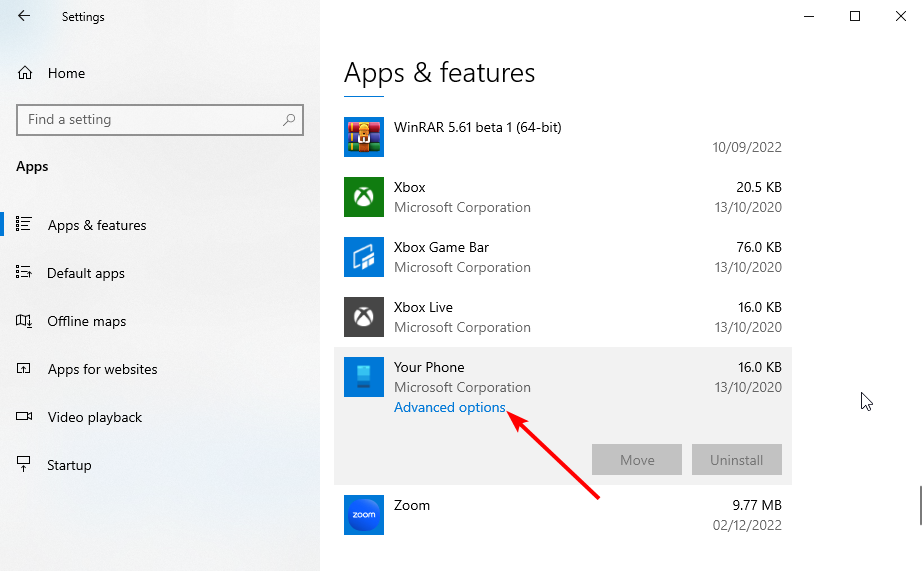The image size is (924, 571).
Task: Select Offline maps in sidebar
Action: (x=87, y=321)
